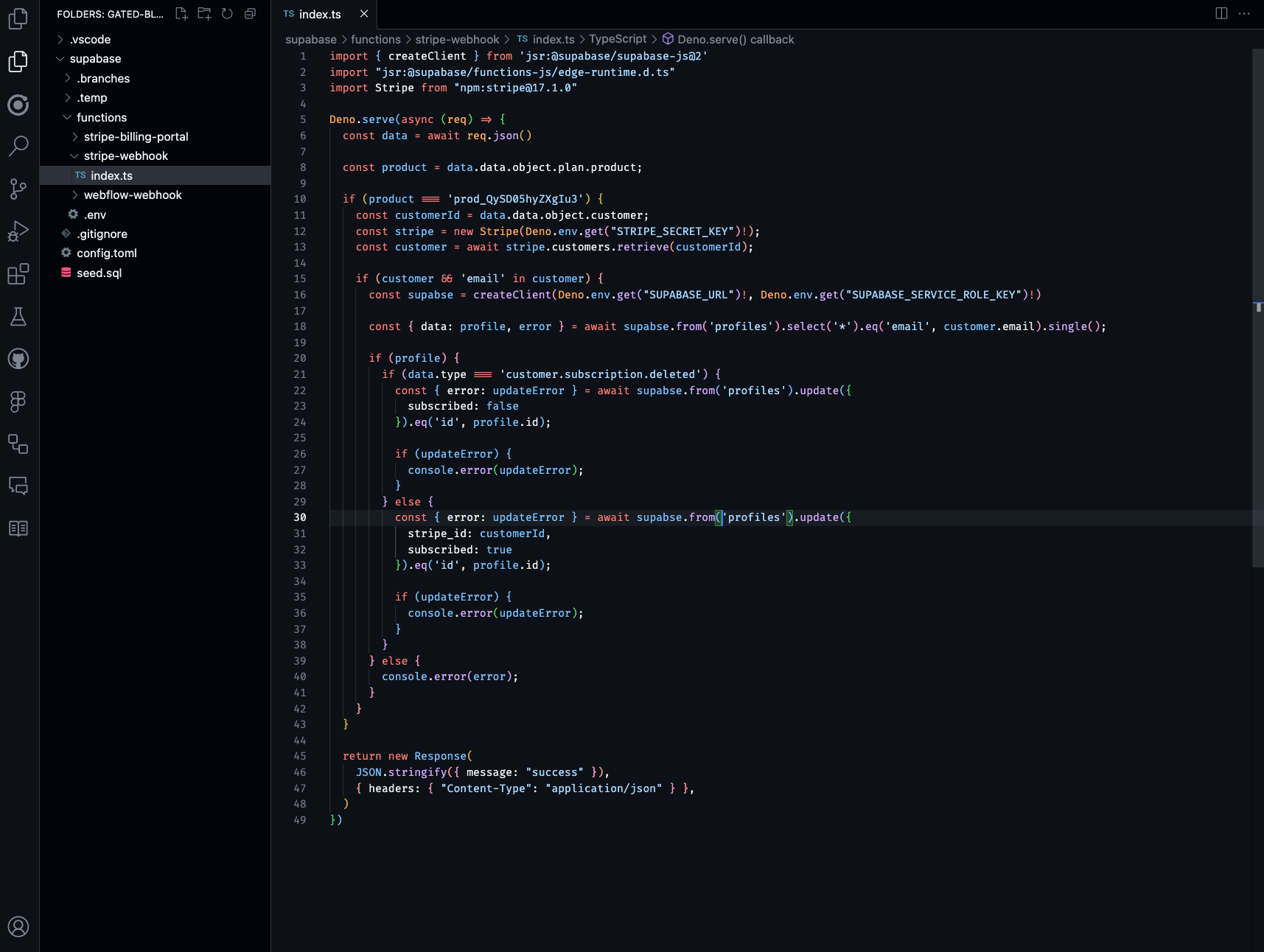This screenshot has width=1264, height=952.
Task: Click the Deno.serve() callback breadcrumb
Action: click(x=728, y=39)
